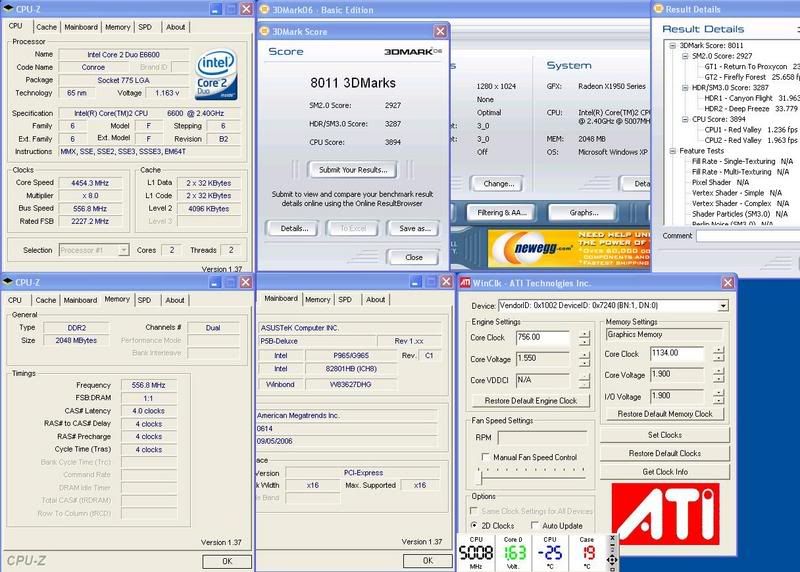Click the Result Details window title icon

point(659,9)
